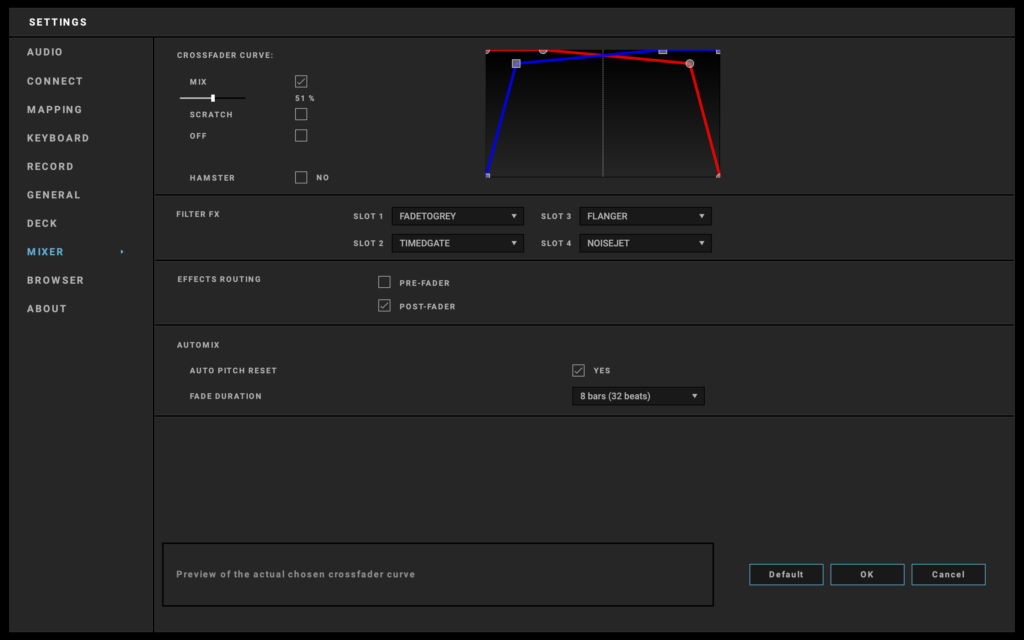
Task: Expand Slot 3 FLANGER dropdown
Action: (645, 216)
